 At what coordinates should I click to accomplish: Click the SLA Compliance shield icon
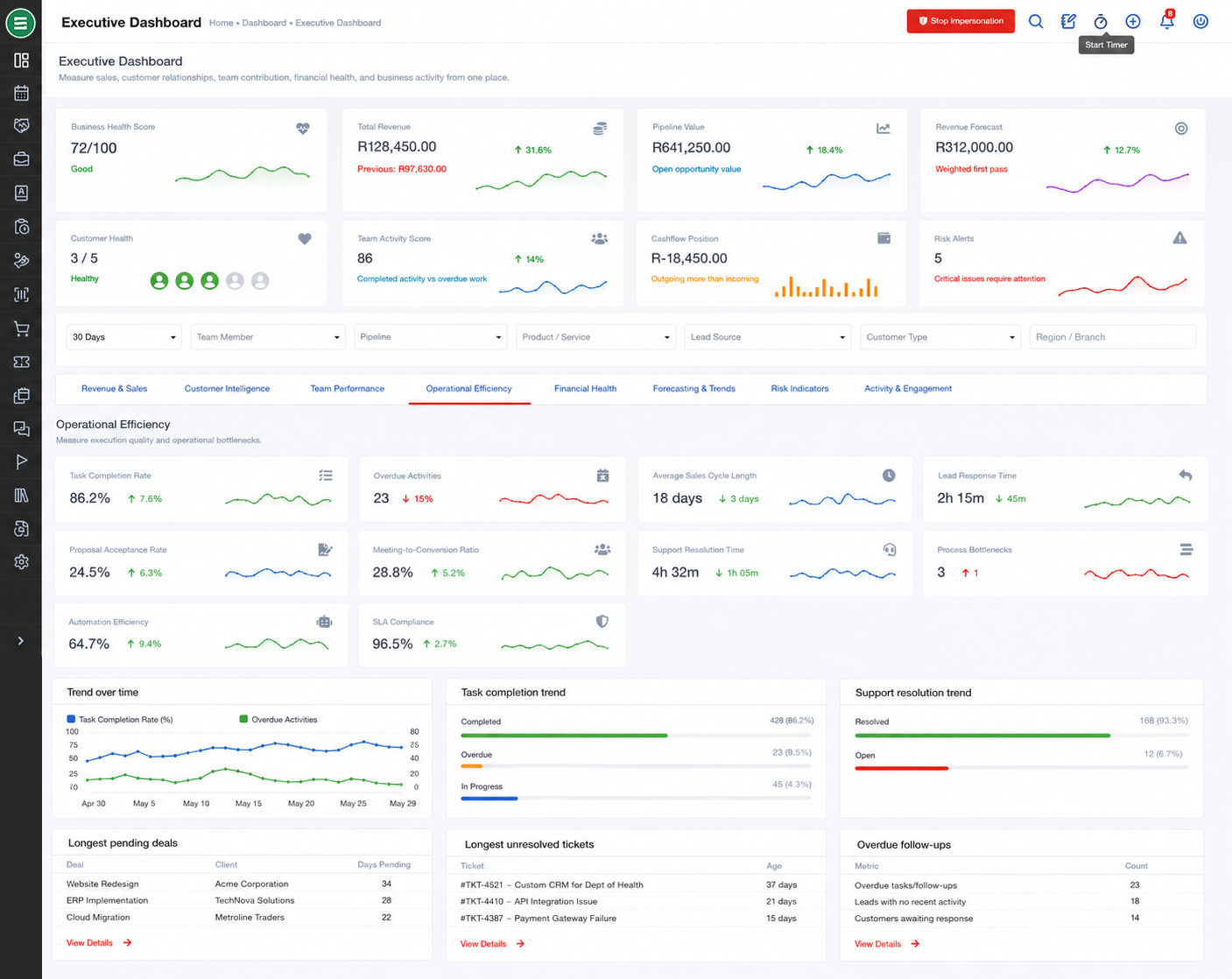coord(602,622)
